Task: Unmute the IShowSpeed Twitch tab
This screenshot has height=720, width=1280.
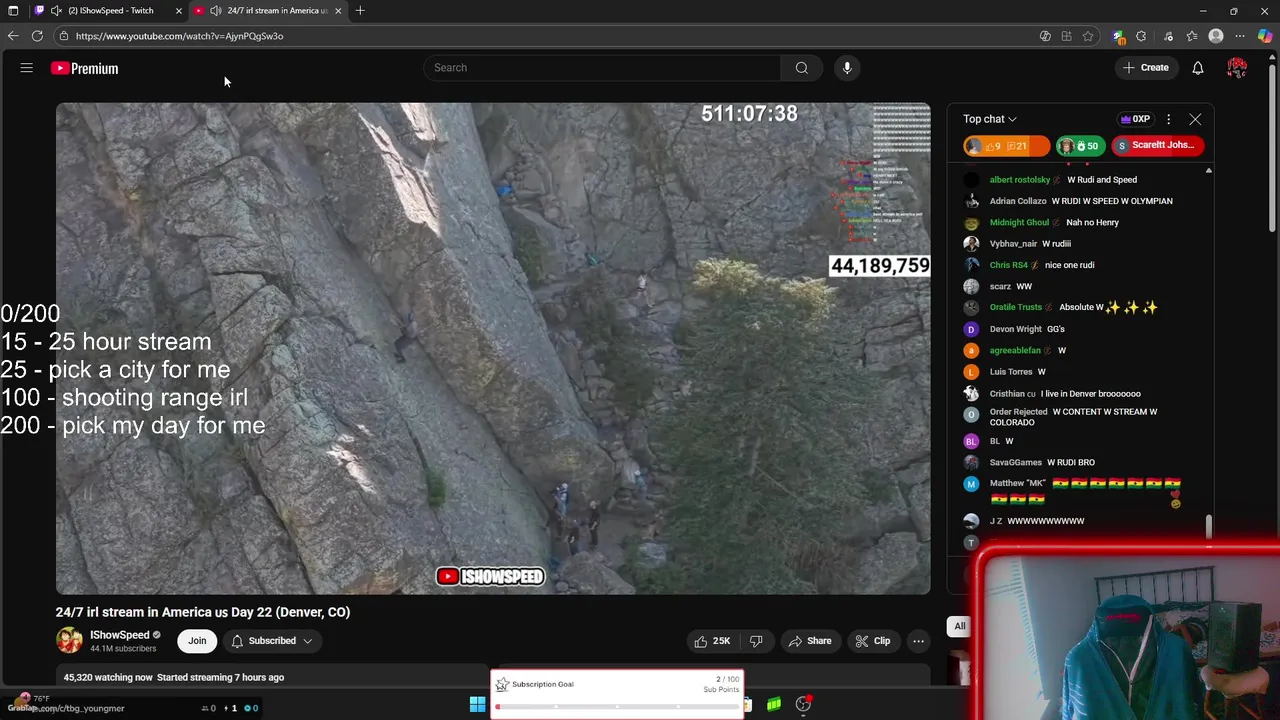Action: point(56,10)
